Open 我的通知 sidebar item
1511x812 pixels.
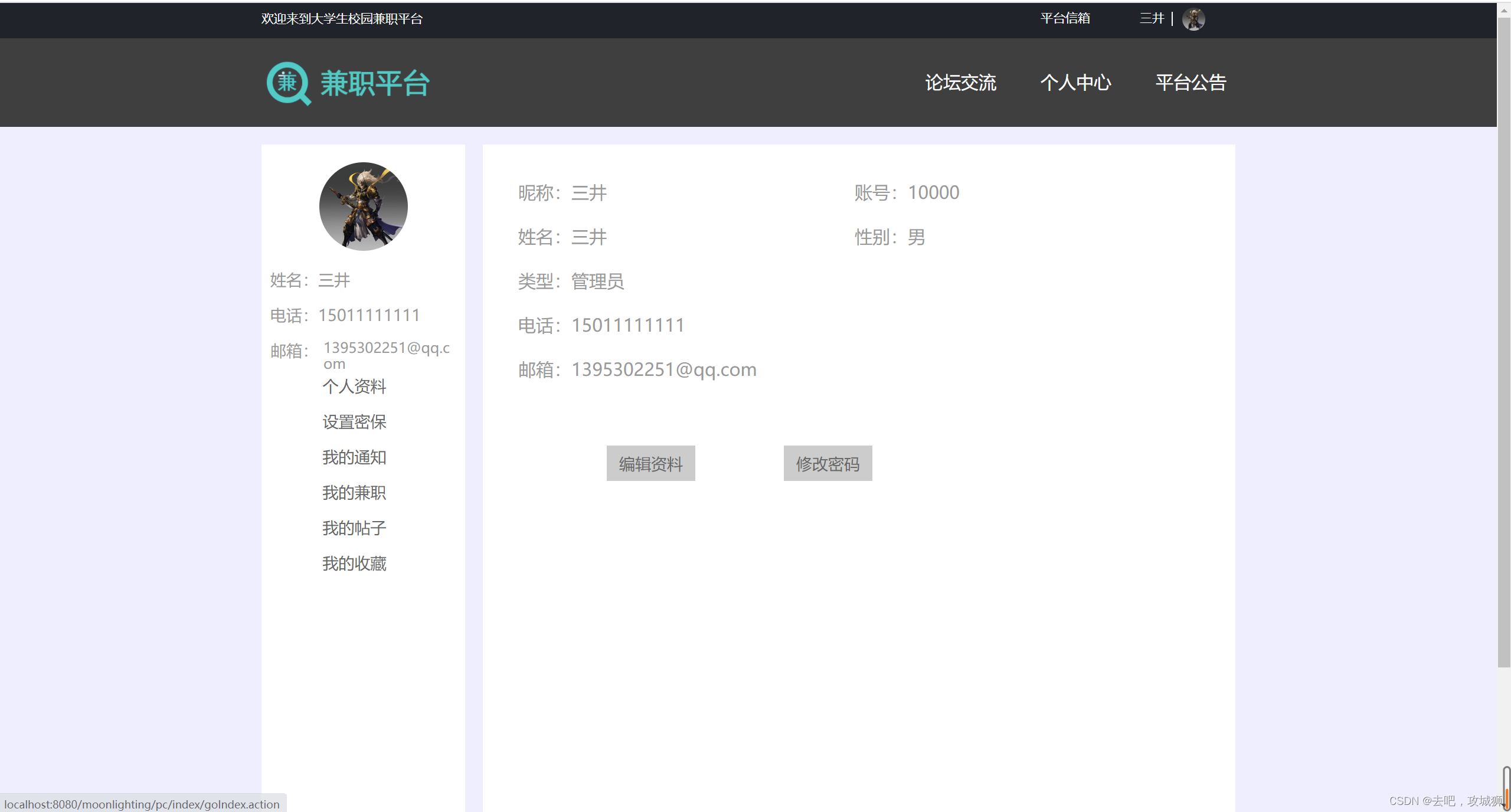tap(354, 457)
